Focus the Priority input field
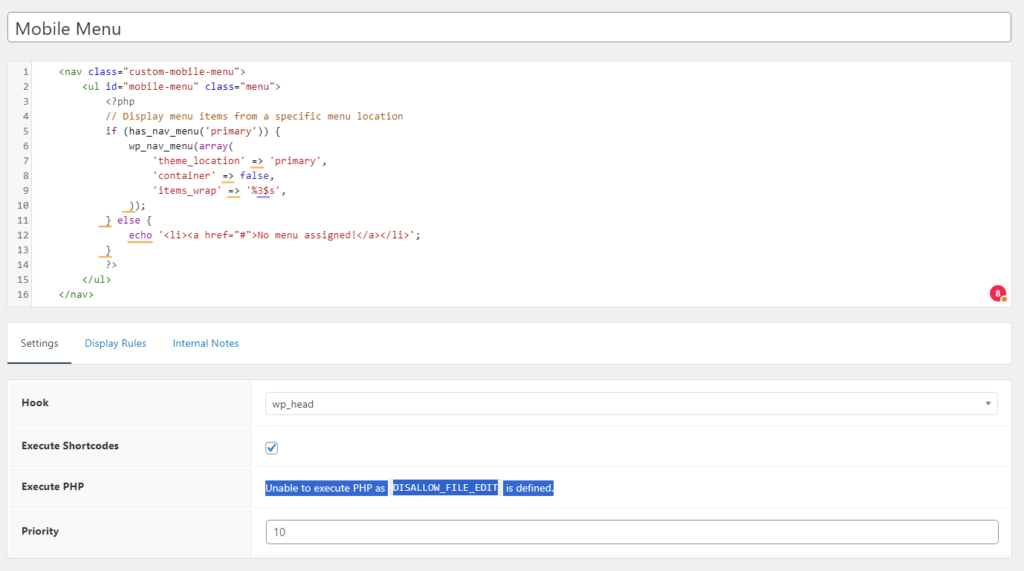This screenshot has width=1024, height=571. [631, 532]
